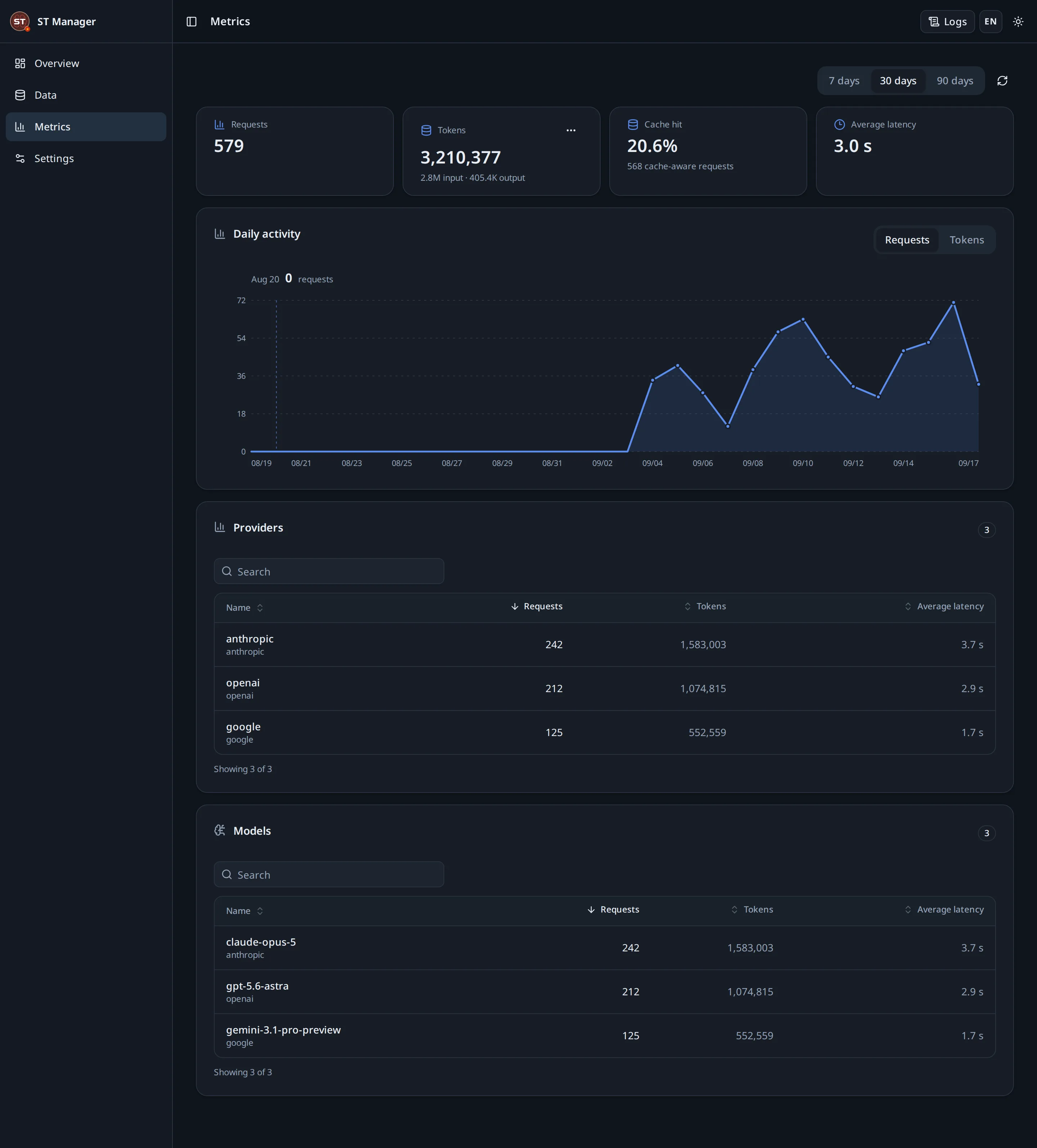
Task: Click the Models section brain icon
Action: pos(220,830)
